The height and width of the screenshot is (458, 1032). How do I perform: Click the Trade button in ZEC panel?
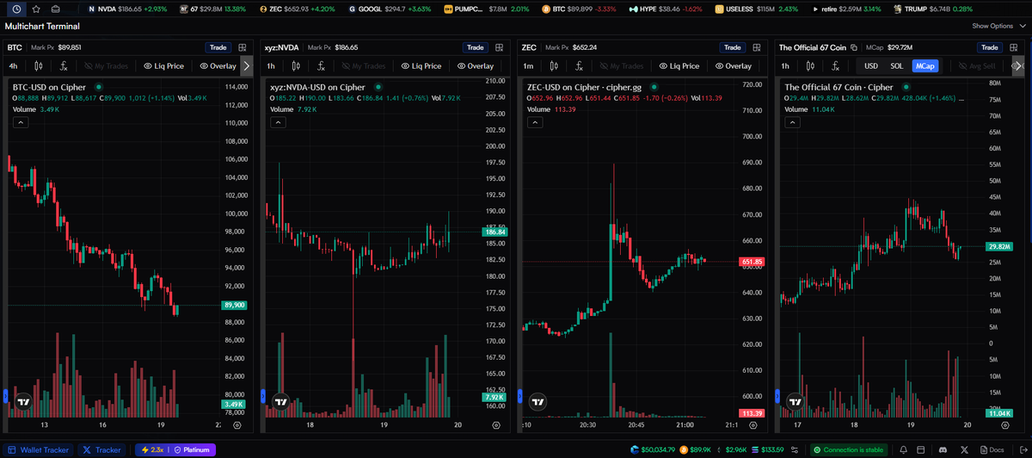point(732,47)
